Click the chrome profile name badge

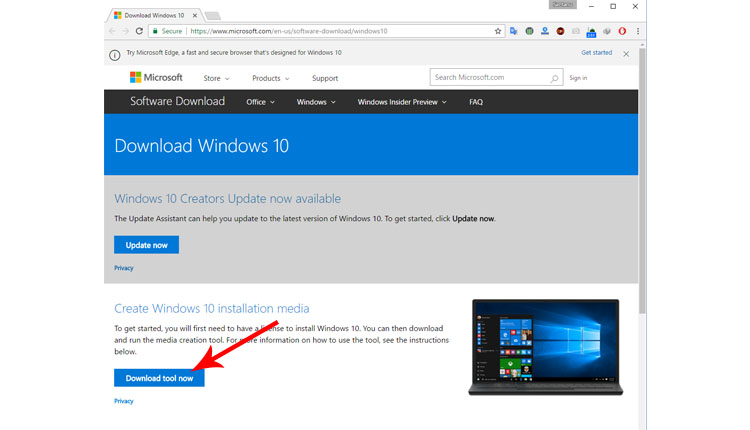(x=562, y=5)
